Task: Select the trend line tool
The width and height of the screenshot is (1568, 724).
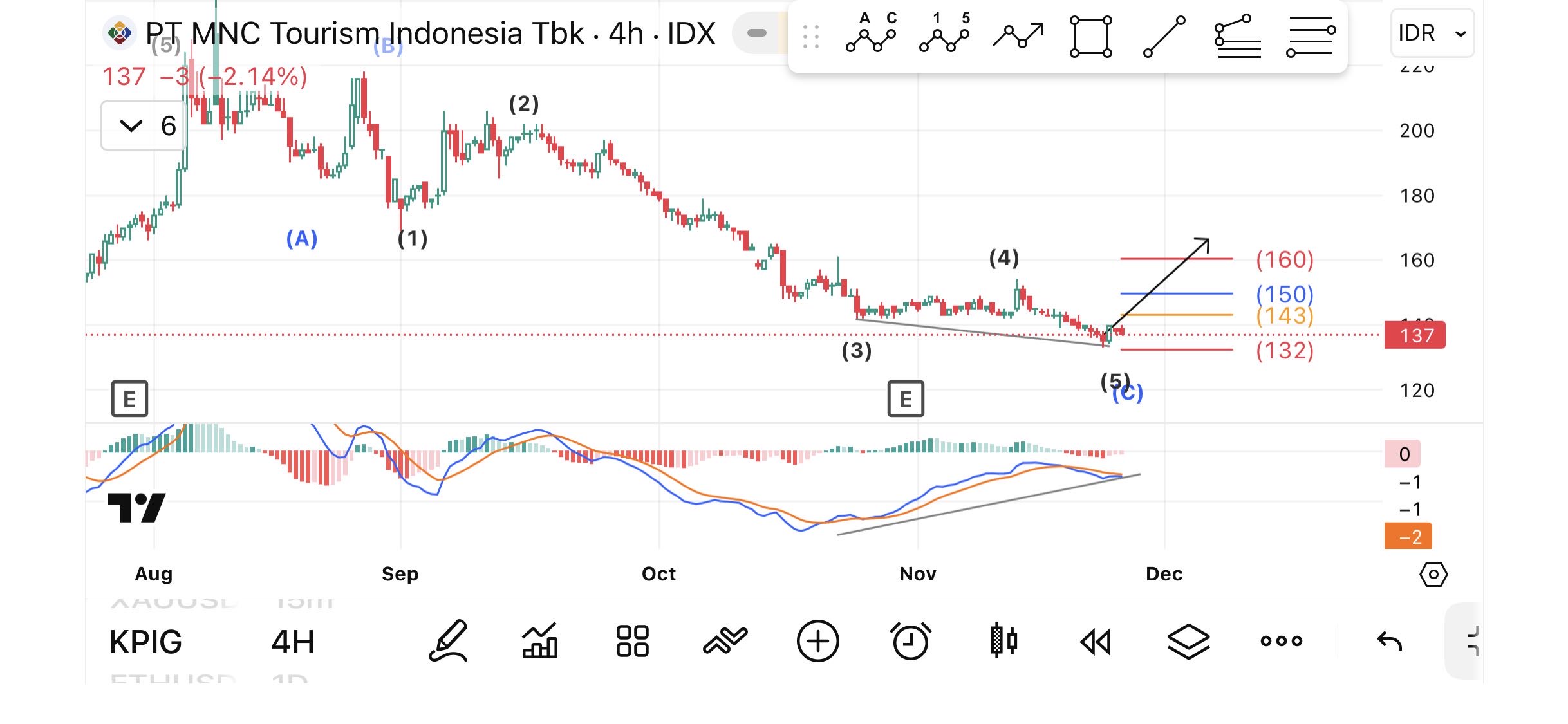Action: coord(1164,36)
